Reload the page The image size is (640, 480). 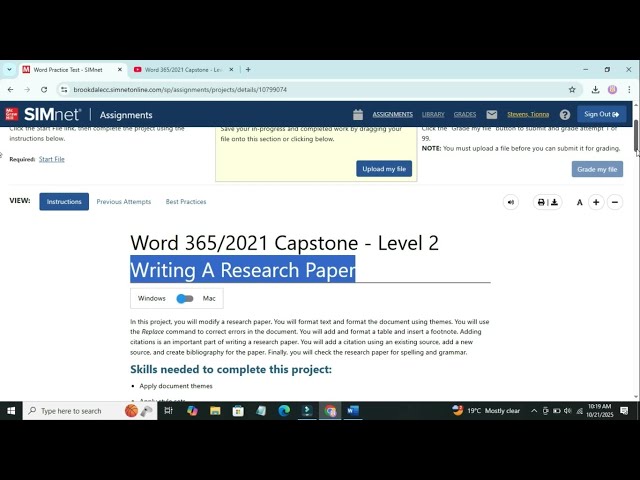click(x=44, y=89)
